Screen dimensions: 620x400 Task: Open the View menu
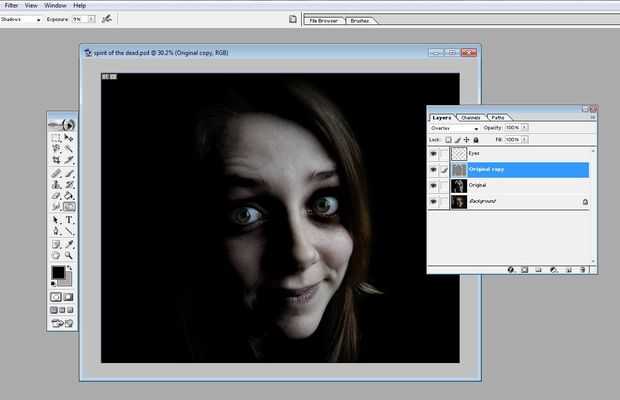[x=31, y=6]
